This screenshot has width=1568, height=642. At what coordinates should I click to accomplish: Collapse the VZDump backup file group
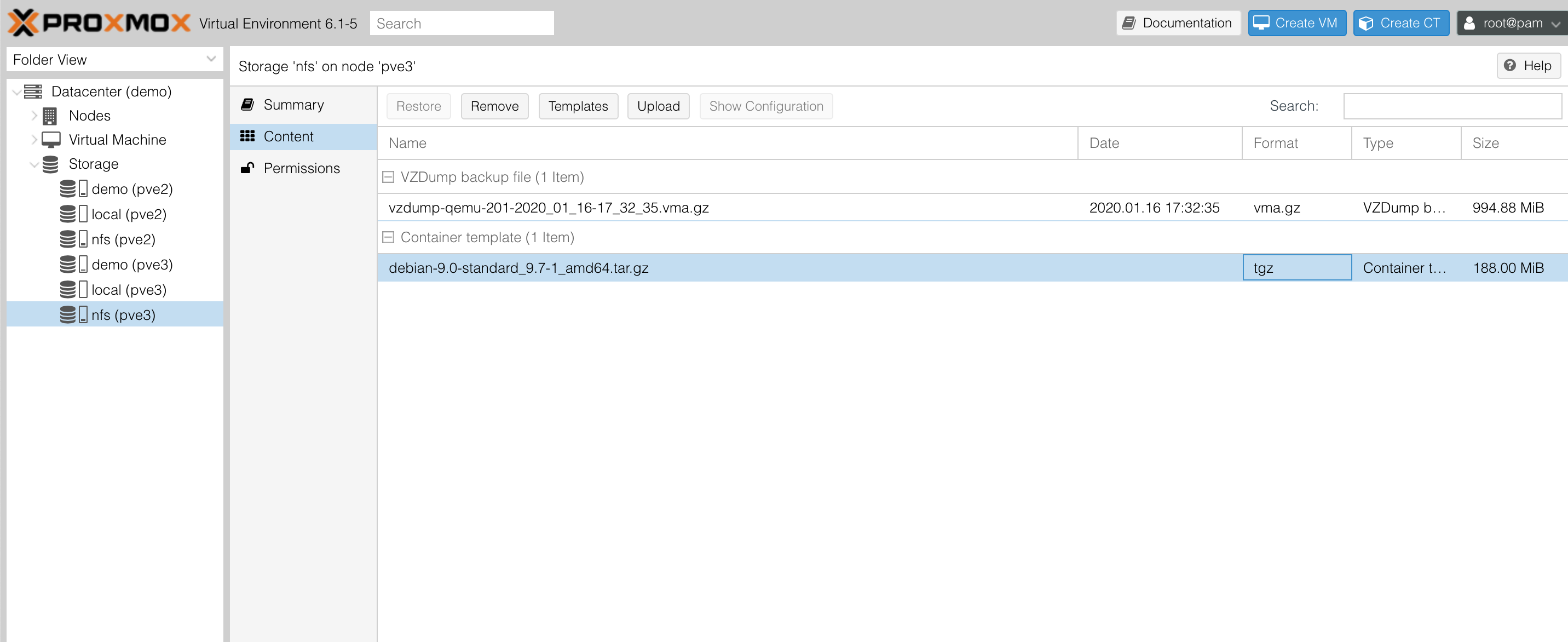388,177
